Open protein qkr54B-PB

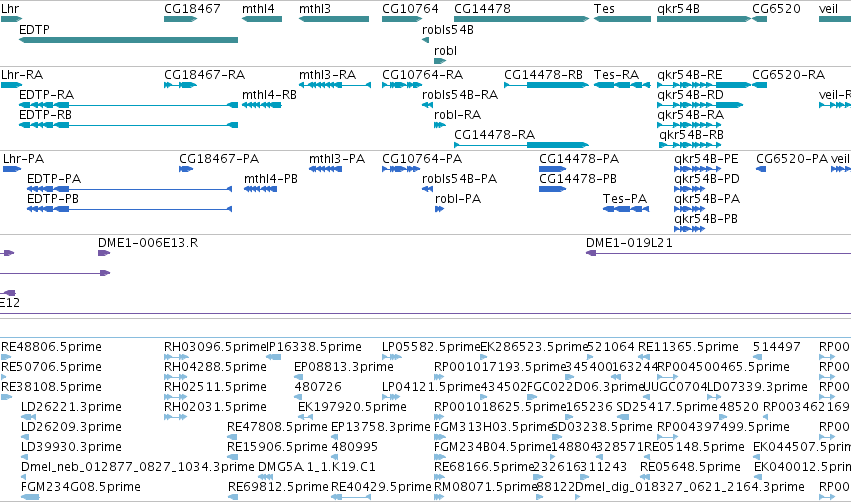(x=706, y=219)
